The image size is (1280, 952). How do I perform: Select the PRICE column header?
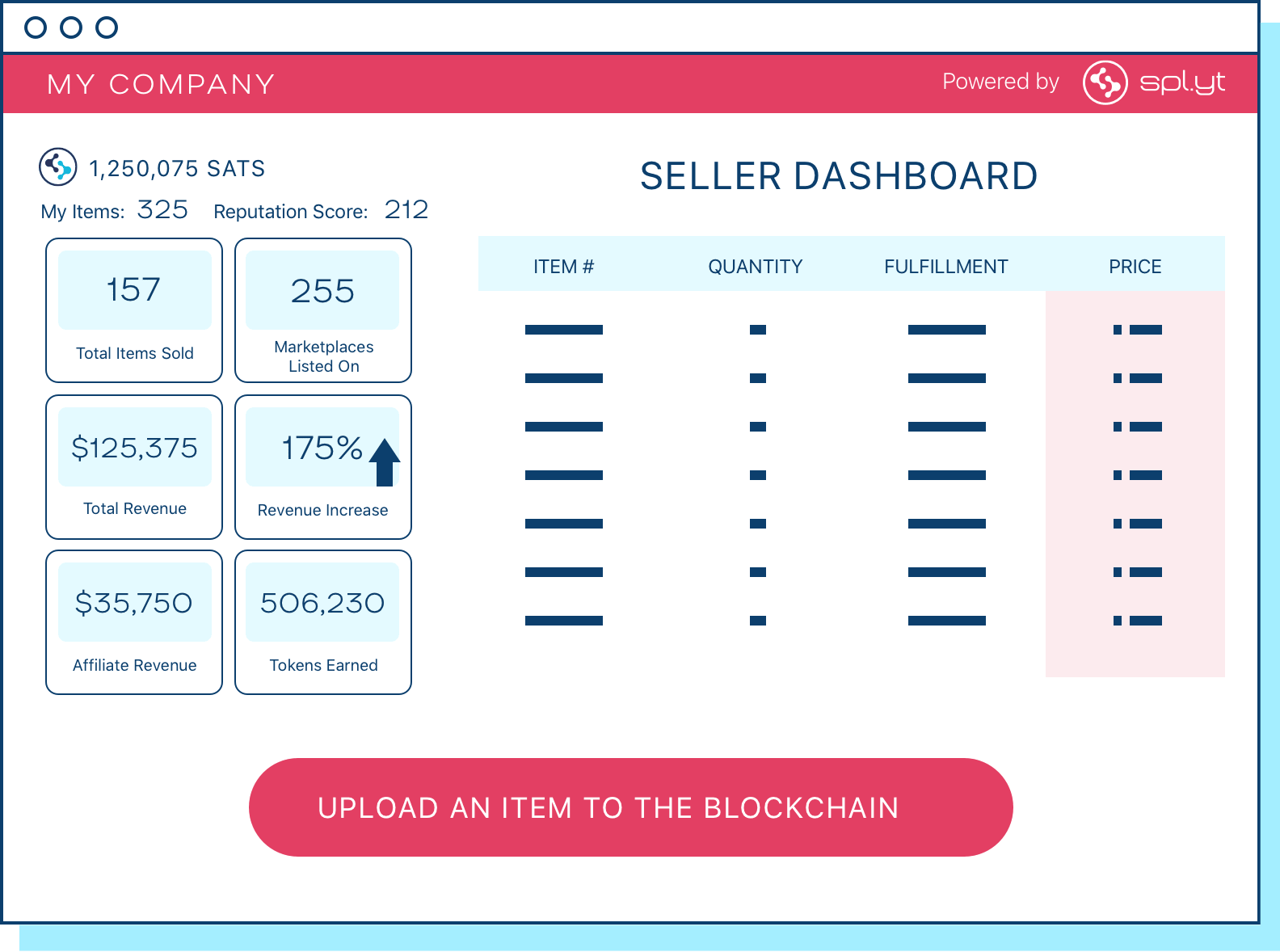[1135, 267]
